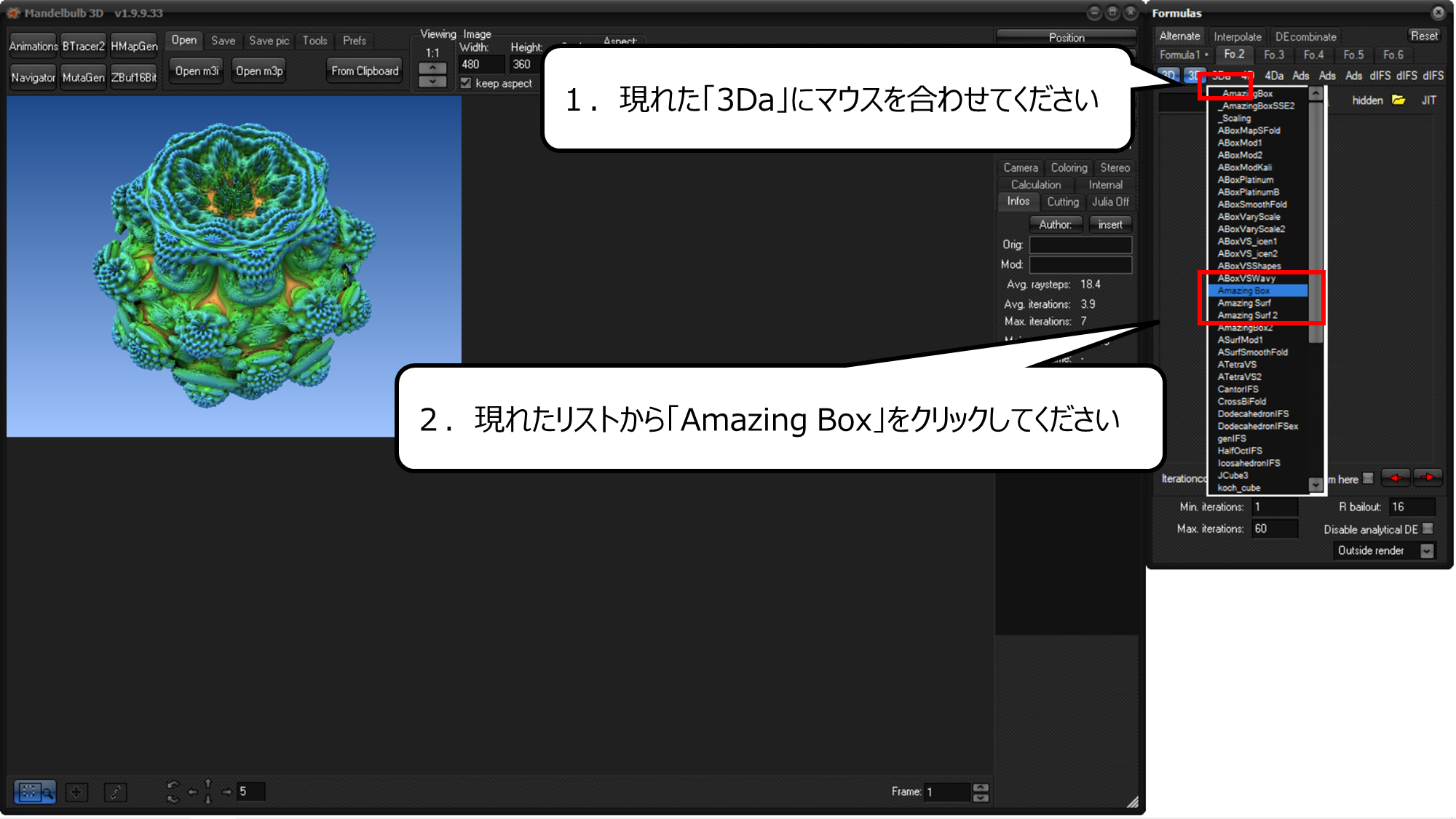Click the viewing scale down arrow
Image resolution: width=1456 pixels, height=819 pixels.
pos(432,82)
